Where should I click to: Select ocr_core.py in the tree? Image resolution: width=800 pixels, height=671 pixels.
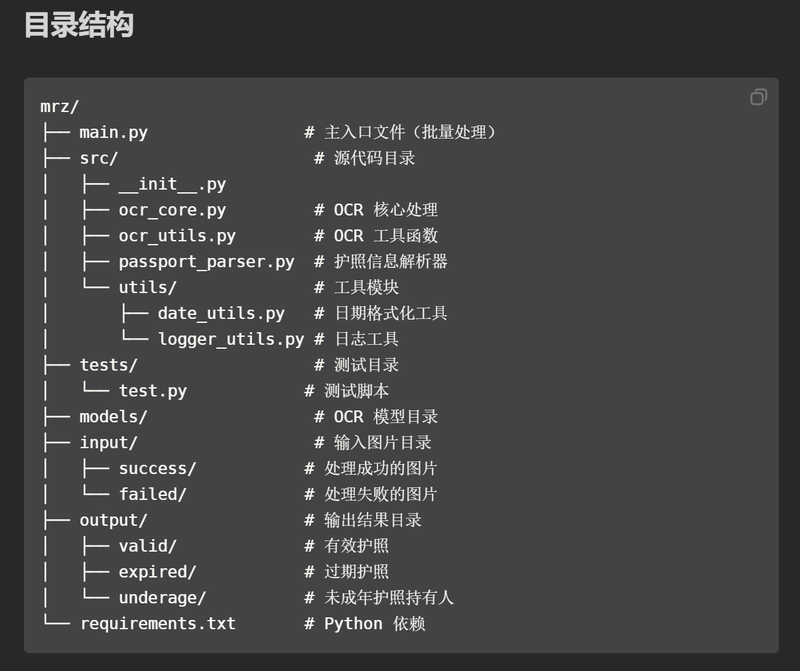pyautogui.click(x=172, y=210)
